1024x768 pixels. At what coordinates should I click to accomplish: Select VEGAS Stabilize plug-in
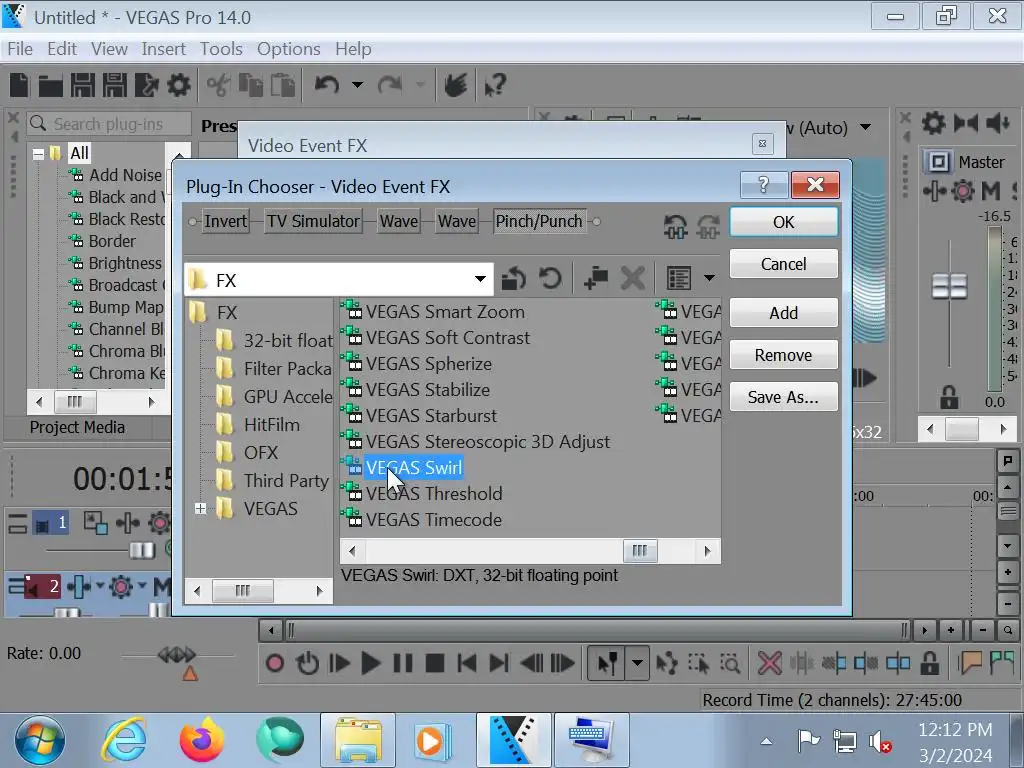[x=428, y=390]
